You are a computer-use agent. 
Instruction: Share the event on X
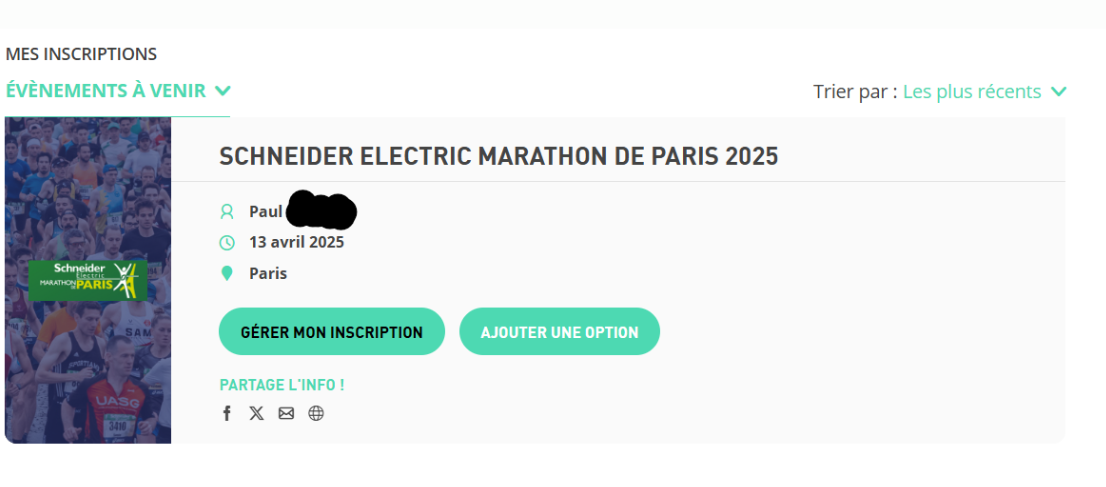(x=257, y=413)
